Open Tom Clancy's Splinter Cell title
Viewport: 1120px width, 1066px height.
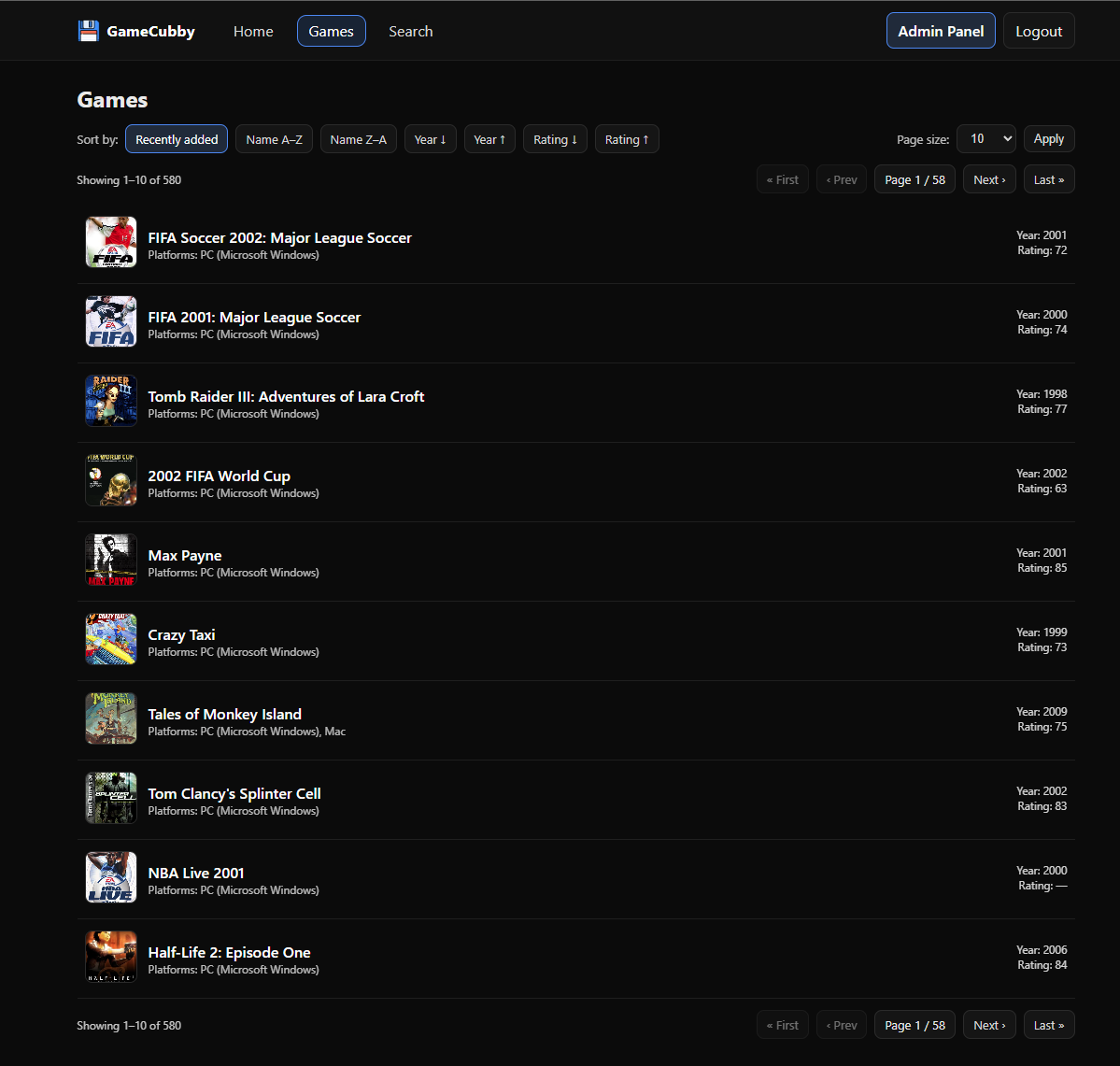click(x=234, y=792)
